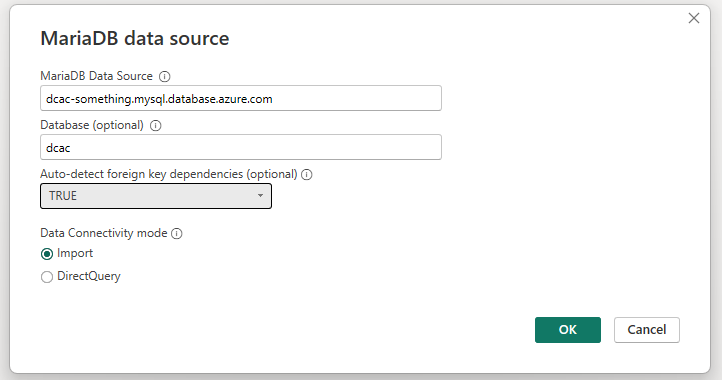Close the MariaDB data source dialog
The height and width of the screenshot is (380, 722).
[693, 18]
